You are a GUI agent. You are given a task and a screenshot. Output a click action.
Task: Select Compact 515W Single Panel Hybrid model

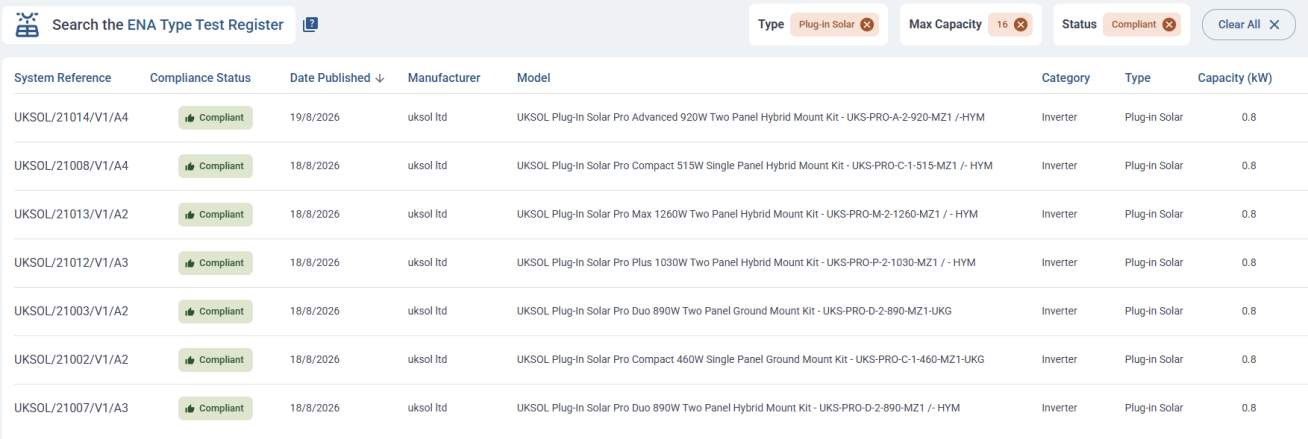[x=755, y=166]
